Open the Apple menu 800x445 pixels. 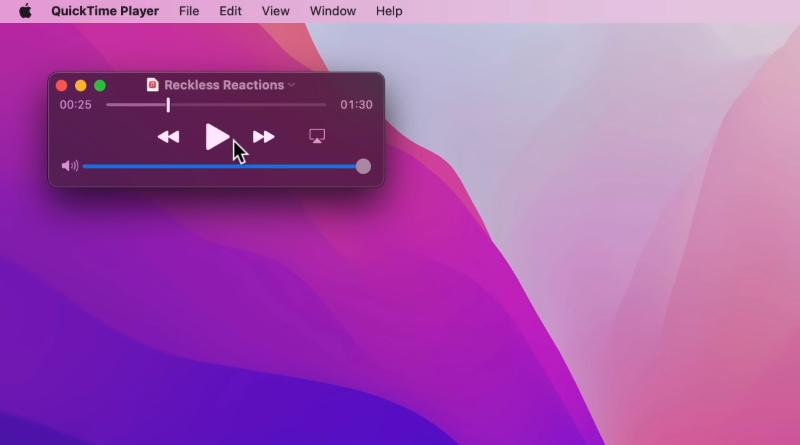[x=26, y=11]
